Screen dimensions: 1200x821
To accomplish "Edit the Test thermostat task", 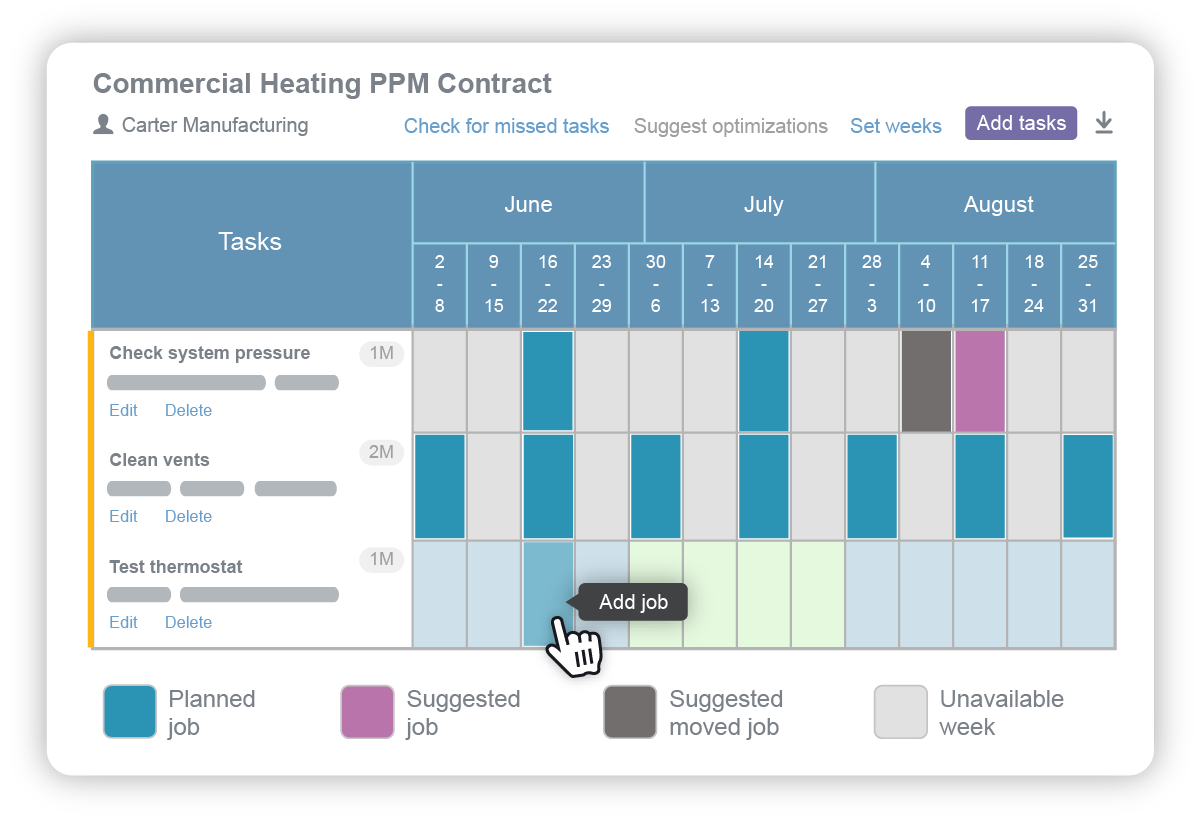I will tap(123, 622).
